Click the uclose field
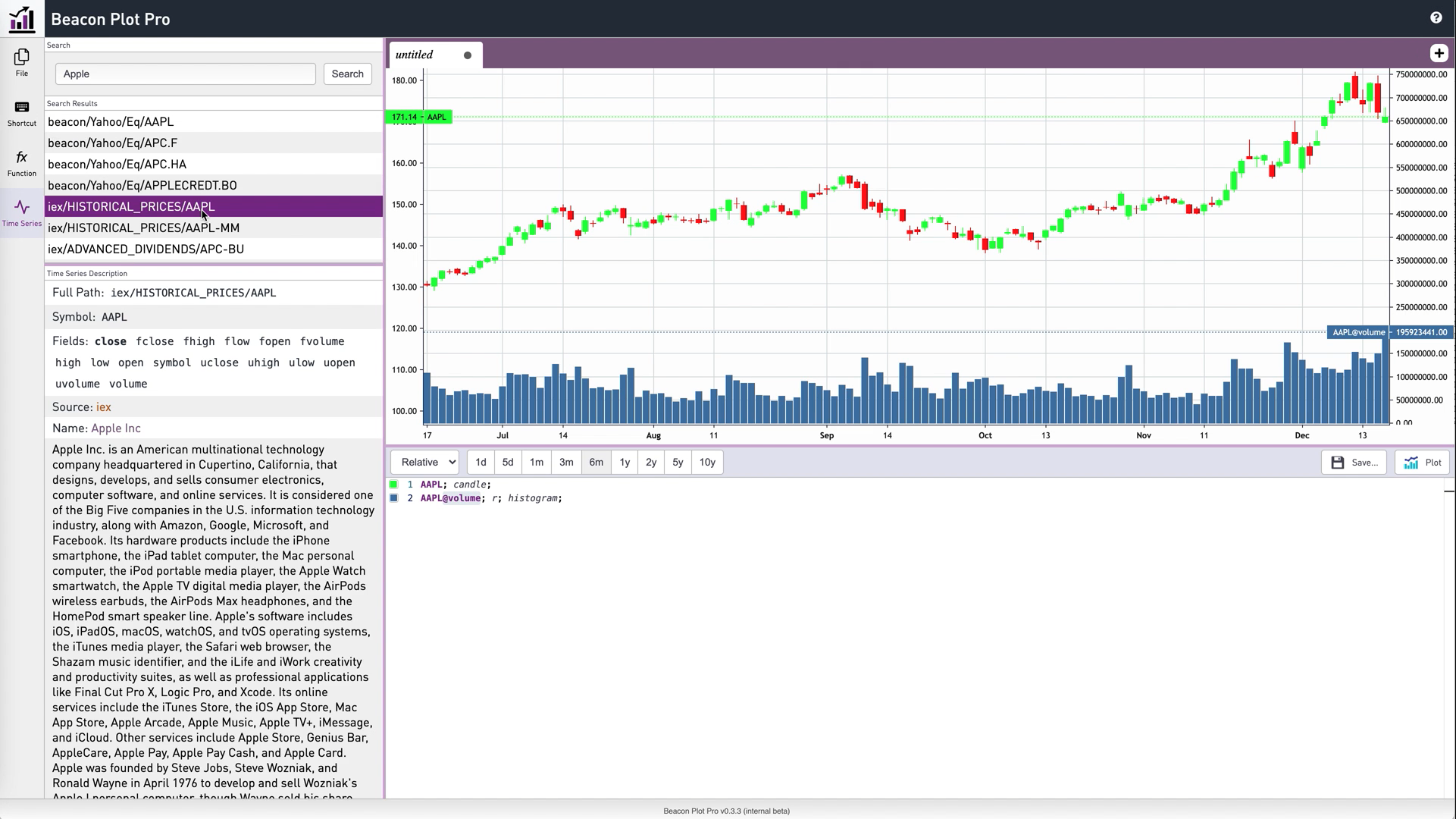The image size is (1456, 819). [x=219, y=362]
